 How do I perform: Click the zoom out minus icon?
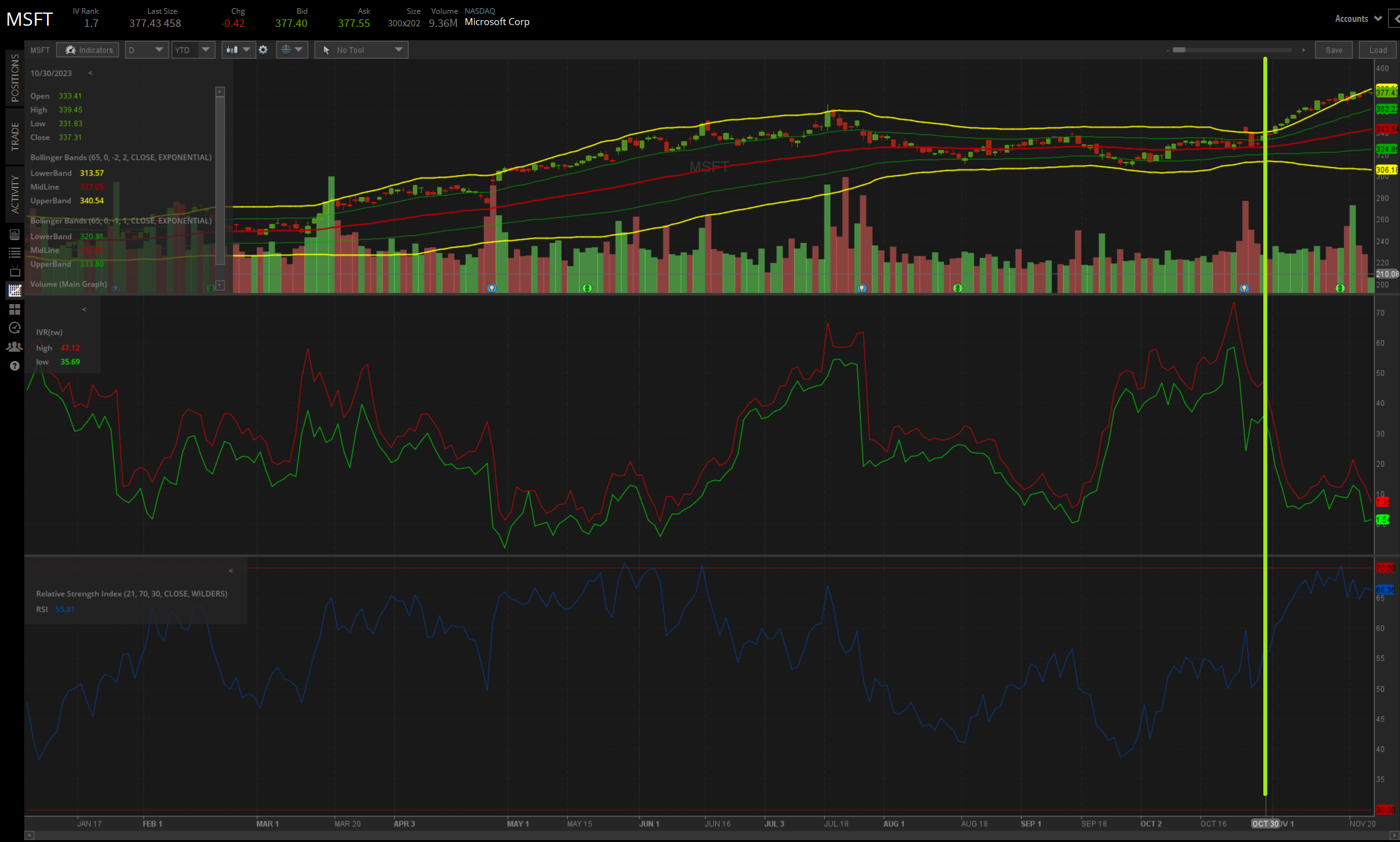click(x=1168, y=50)
